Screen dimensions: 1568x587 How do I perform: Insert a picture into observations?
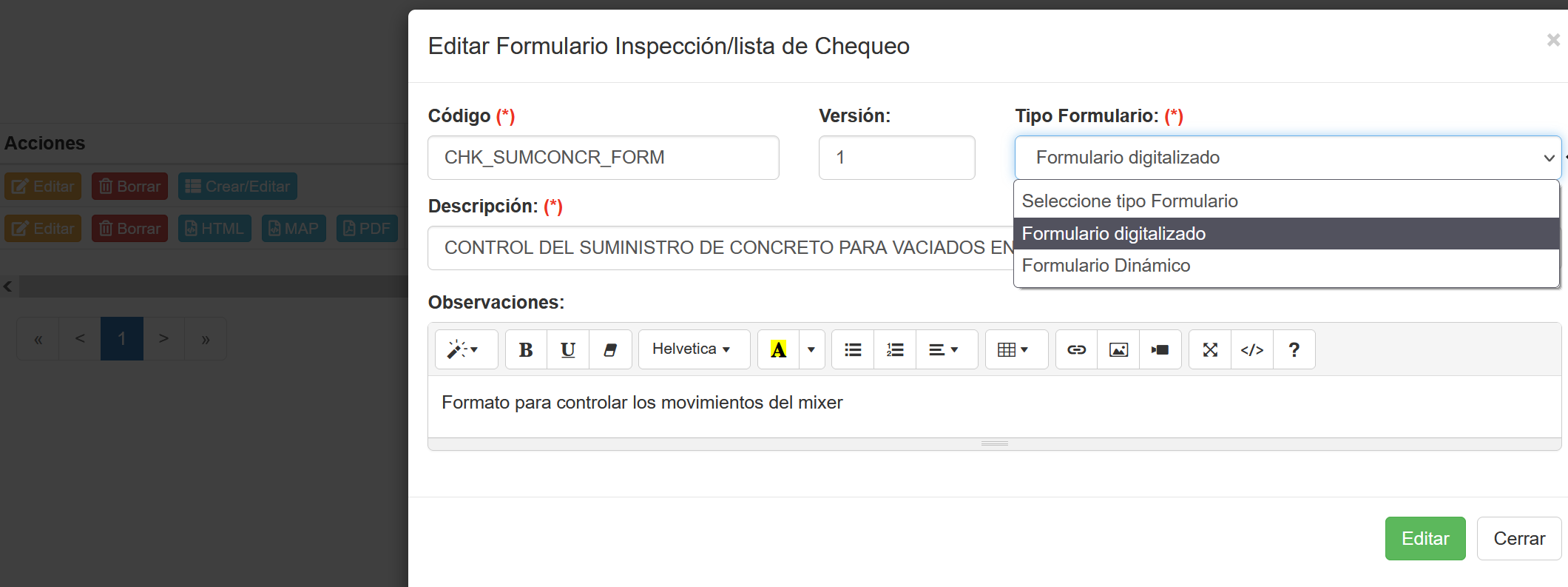(x=1118, y=349)
